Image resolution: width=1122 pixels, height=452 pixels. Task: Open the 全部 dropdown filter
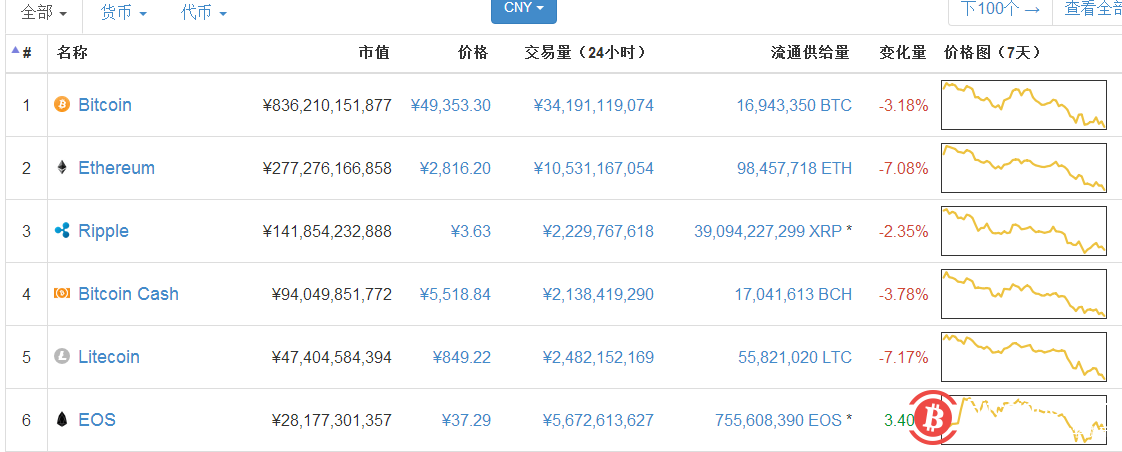click(x=45, y=13)
